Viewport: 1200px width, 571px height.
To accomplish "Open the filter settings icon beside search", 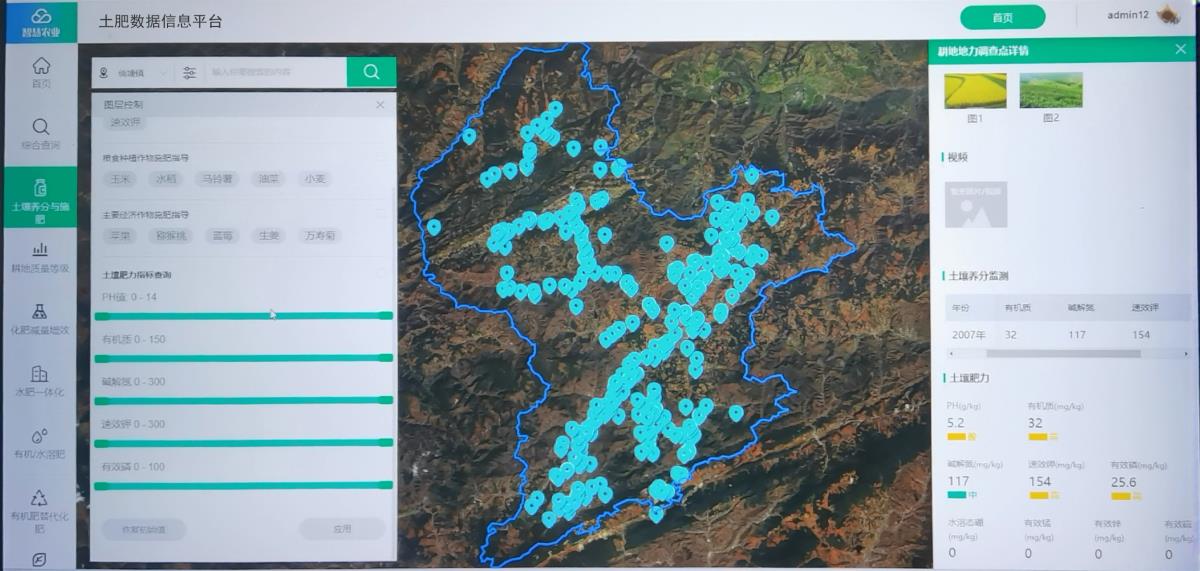I will click(x=190, y=72).
